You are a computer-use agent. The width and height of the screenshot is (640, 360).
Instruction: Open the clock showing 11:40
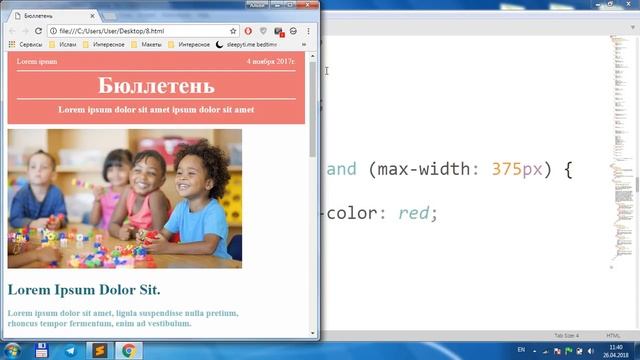616,351
